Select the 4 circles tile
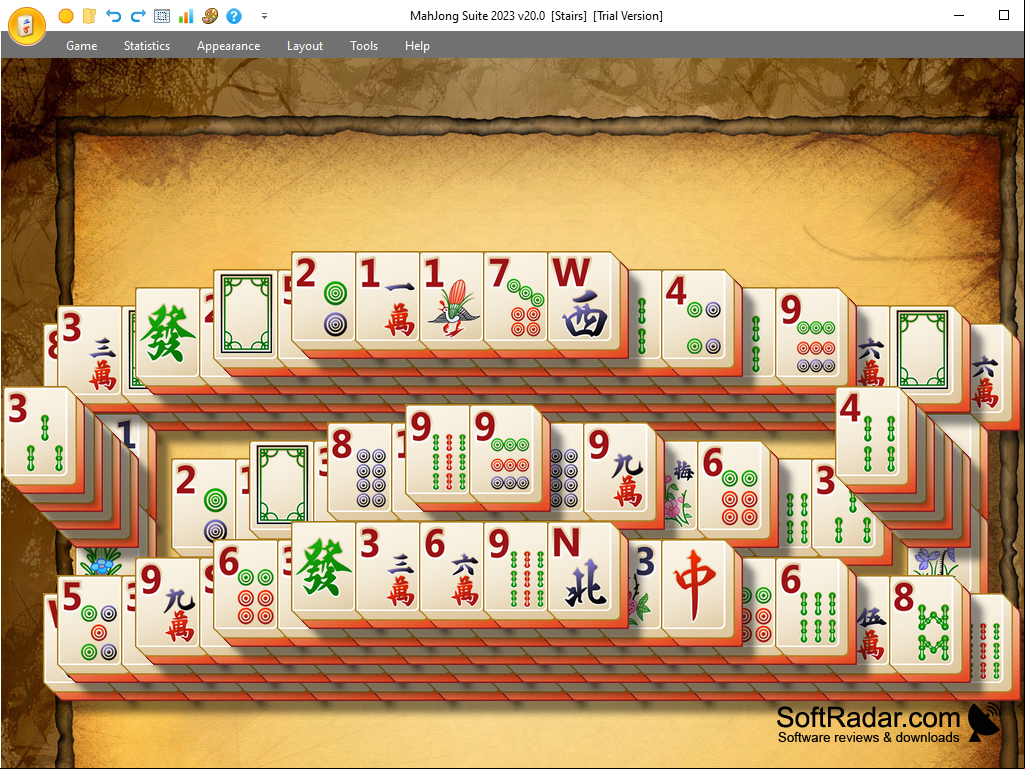Screen dimensions: 1025x769 pos(696,317)
